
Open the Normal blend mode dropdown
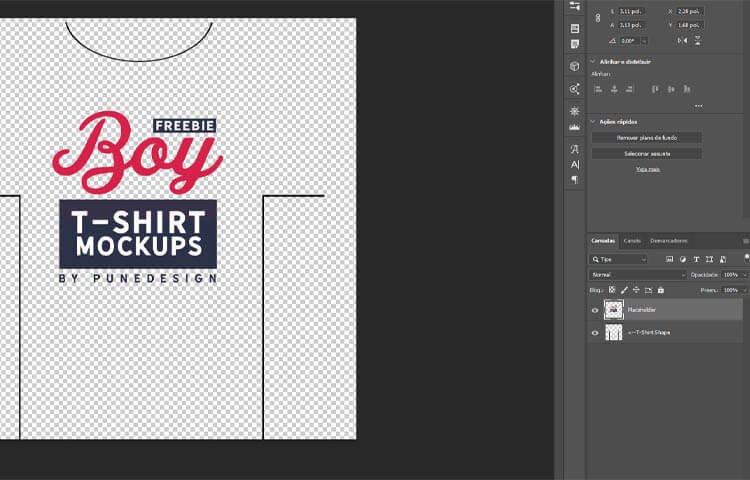coord(638,274)
